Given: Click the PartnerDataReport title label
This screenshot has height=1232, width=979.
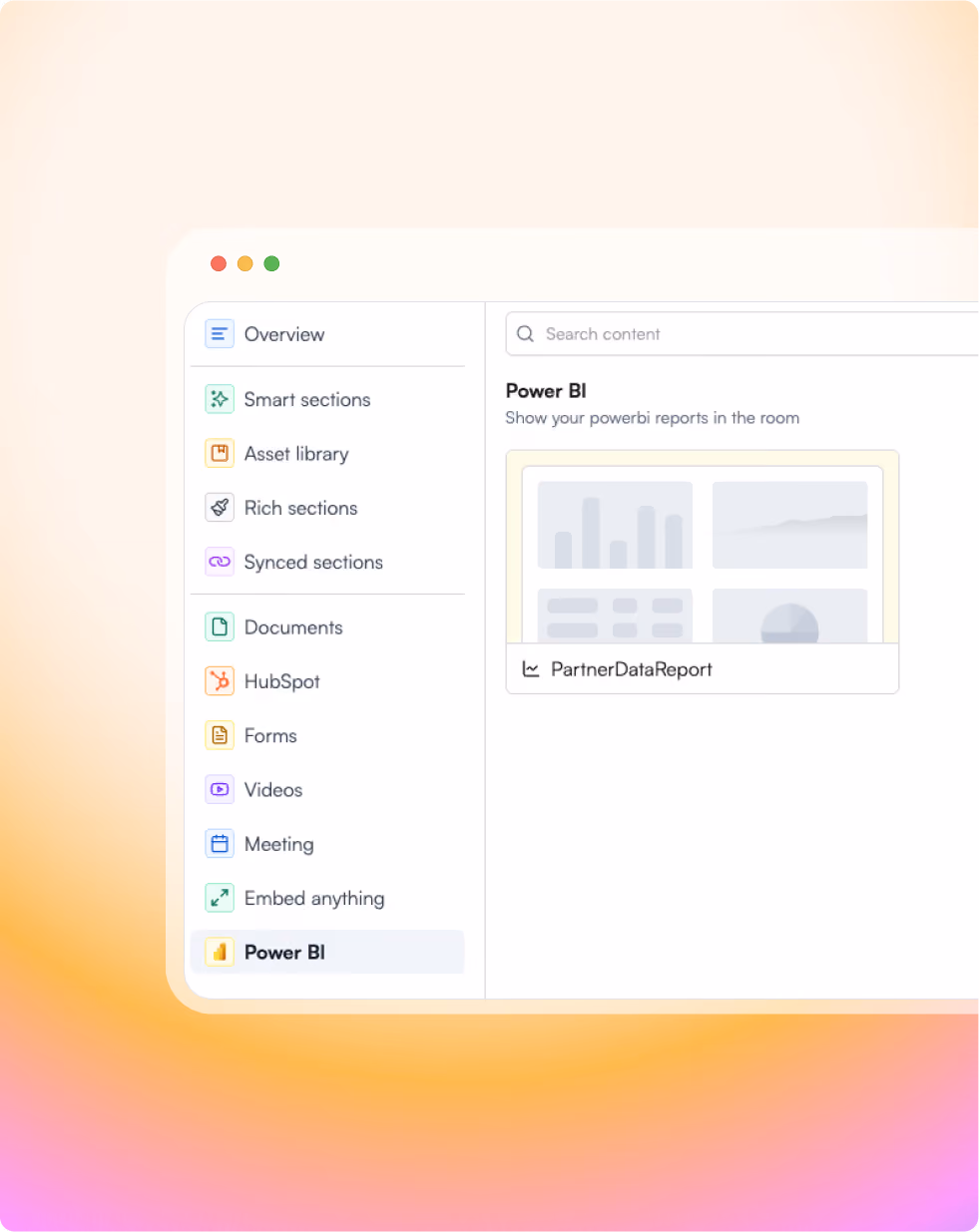Looking at the screenshot, I should click(632, 669).
